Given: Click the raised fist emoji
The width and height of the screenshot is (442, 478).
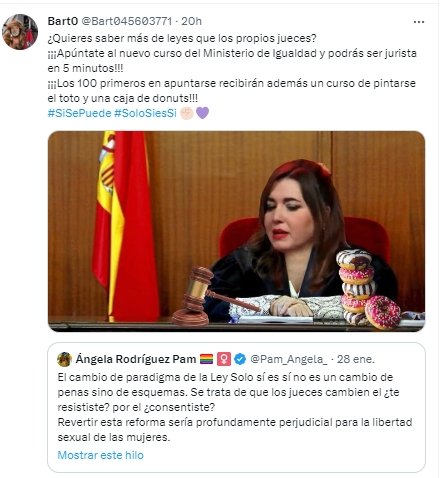Looking at the screenshot, I should point(187,113).
